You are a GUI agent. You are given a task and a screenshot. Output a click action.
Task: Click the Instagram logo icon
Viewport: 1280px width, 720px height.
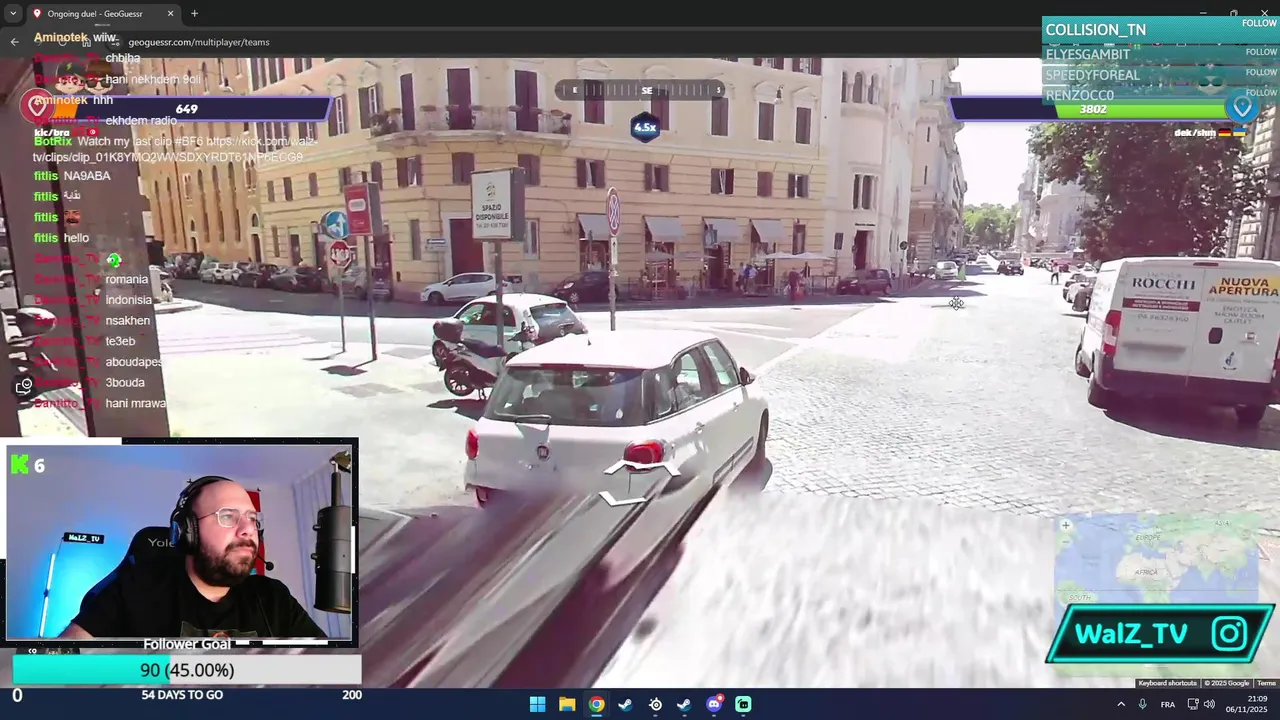click(x=1229, y=633)
